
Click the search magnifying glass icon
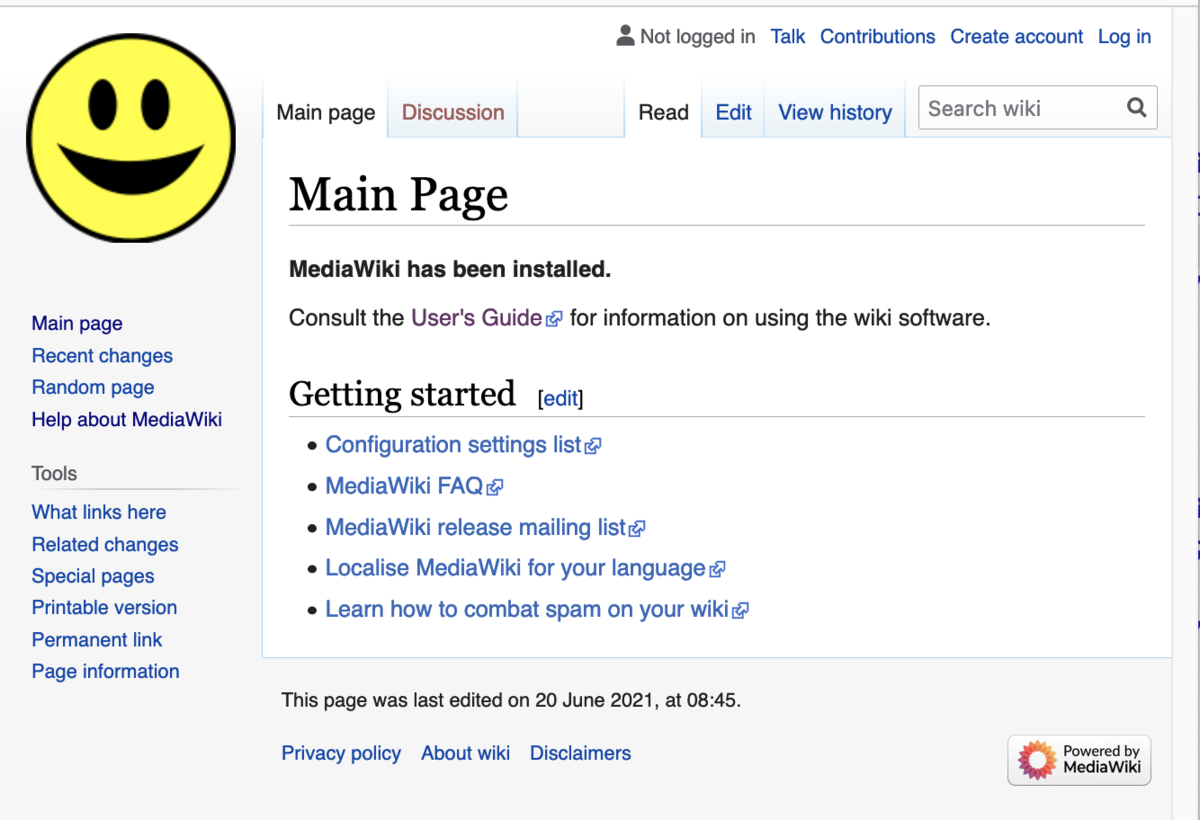point(1137,108)
